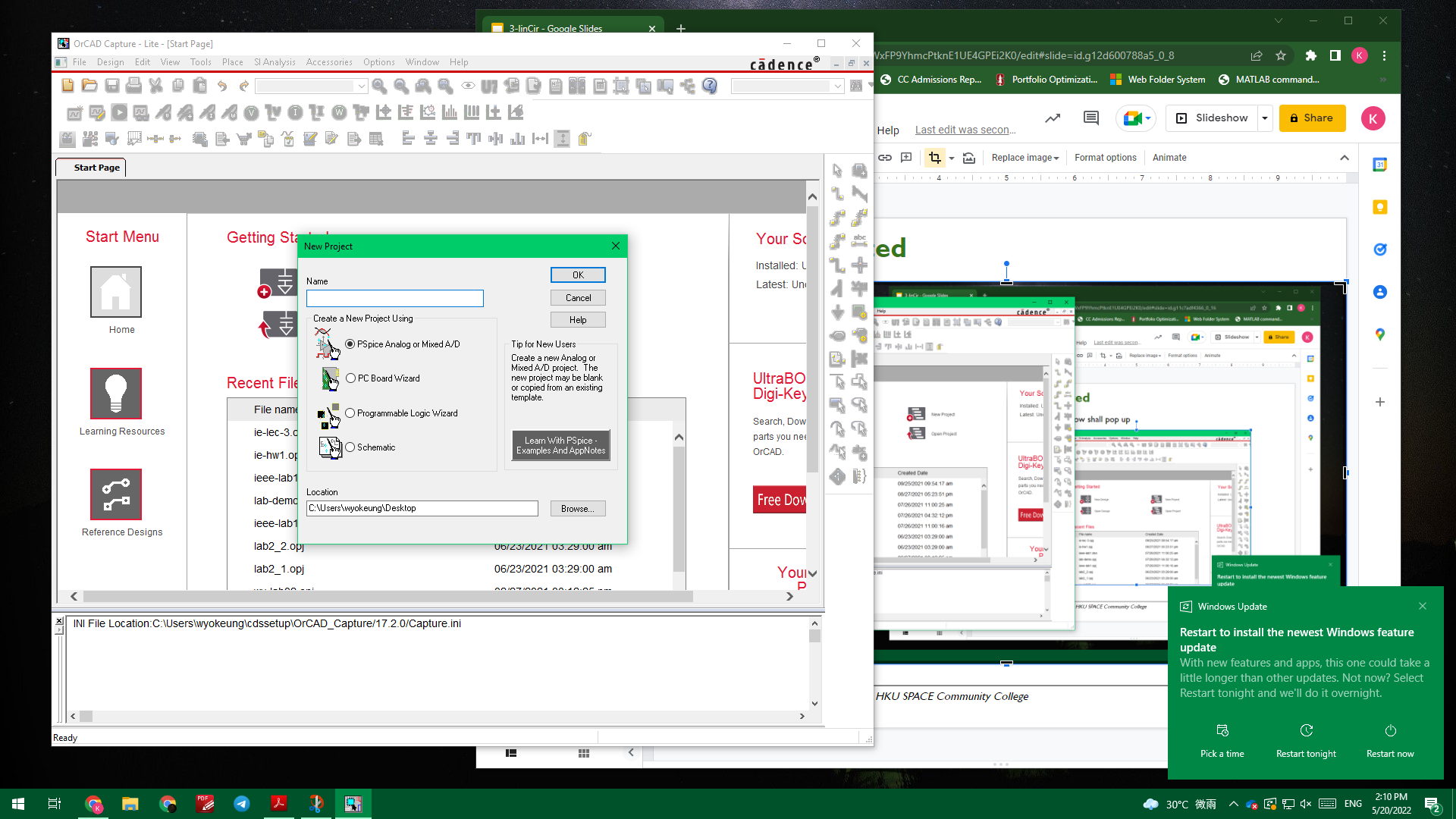Click the Place Junction cross tool
The width and height of the screenshot is (1456, 819).
[x=859, y=265]
